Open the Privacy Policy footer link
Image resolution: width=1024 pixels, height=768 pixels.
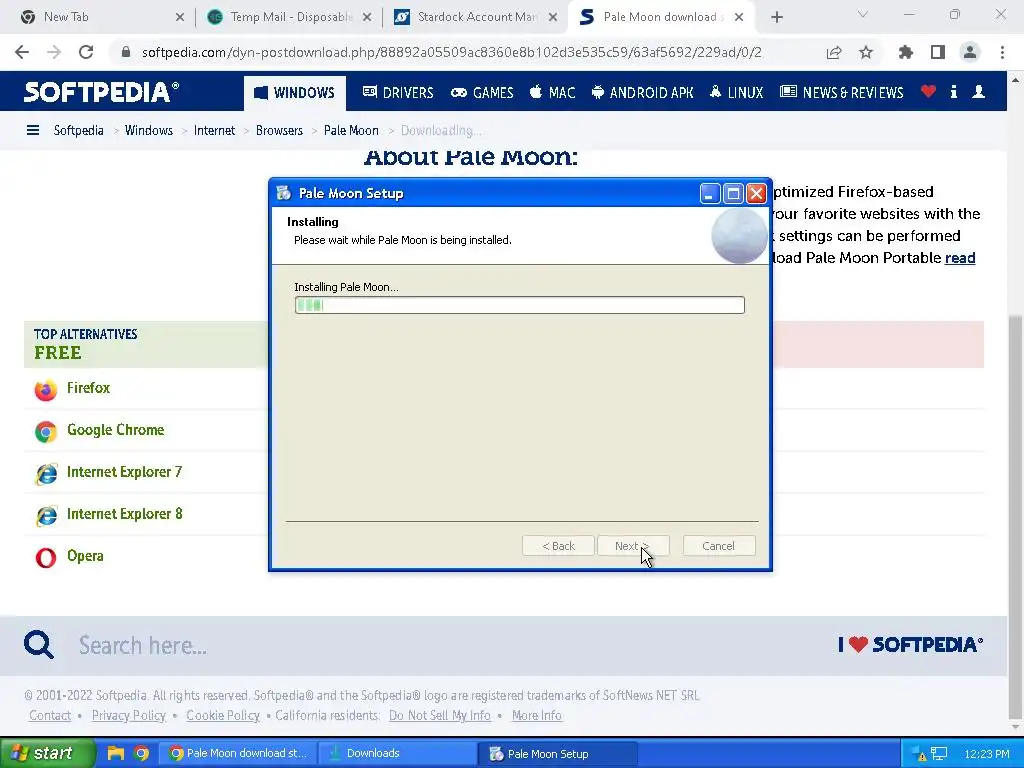[x=129, y=715]
